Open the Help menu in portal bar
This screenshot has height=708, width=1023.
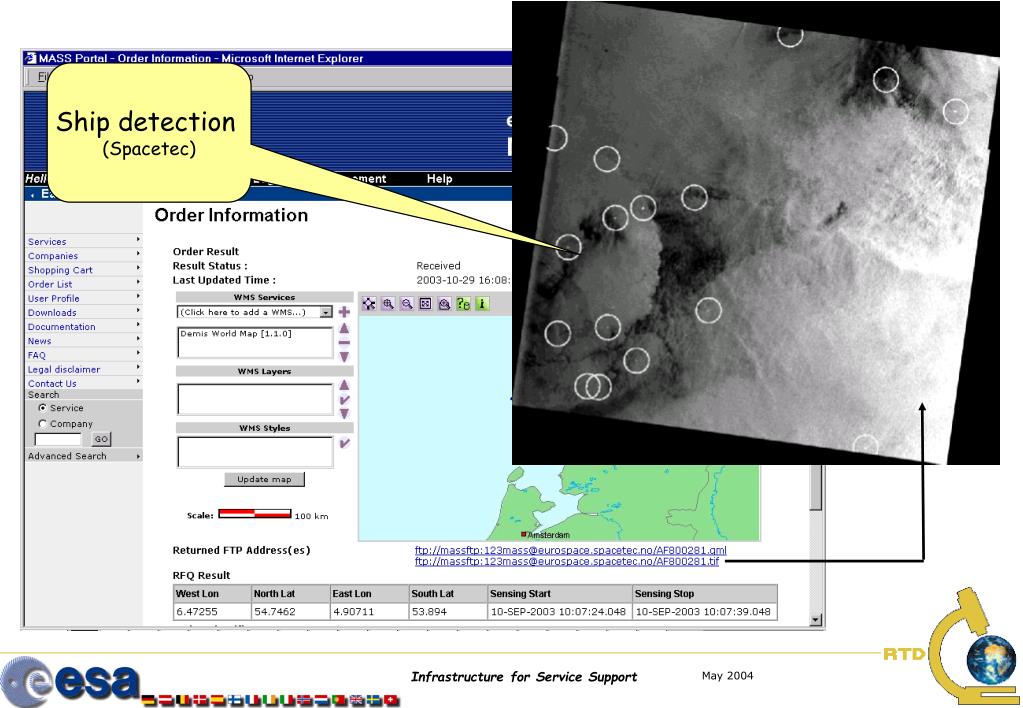(x=439, y=178)
